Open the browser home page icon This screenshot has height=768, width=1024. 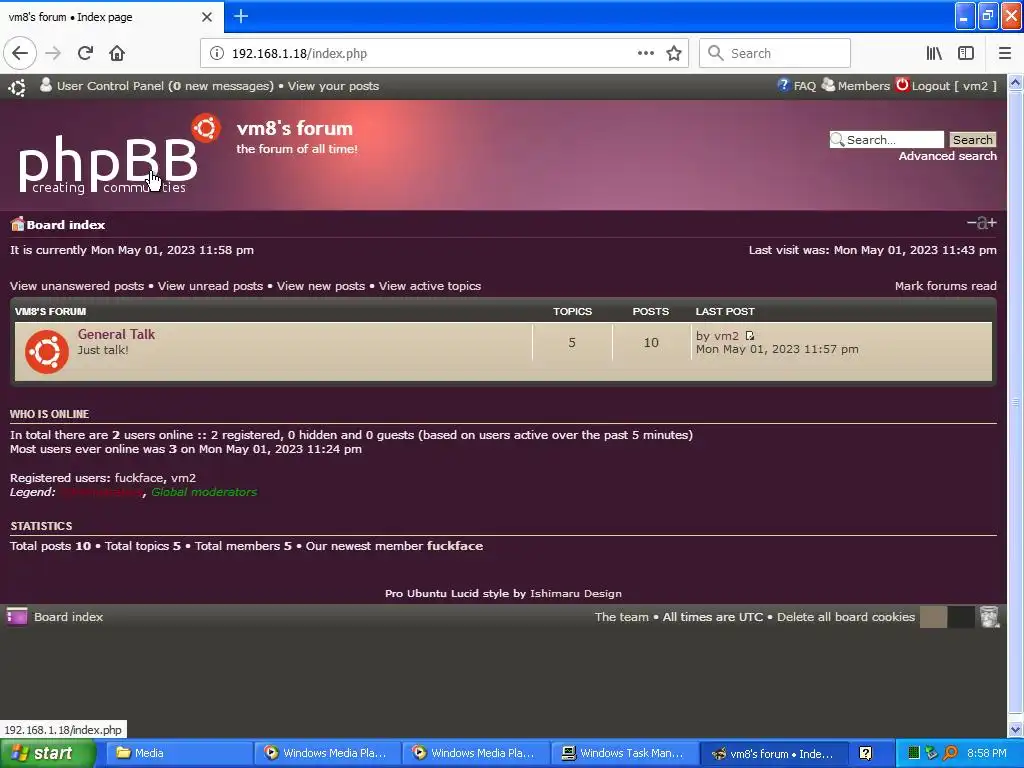pyautogui.click(x=117, y=53)
